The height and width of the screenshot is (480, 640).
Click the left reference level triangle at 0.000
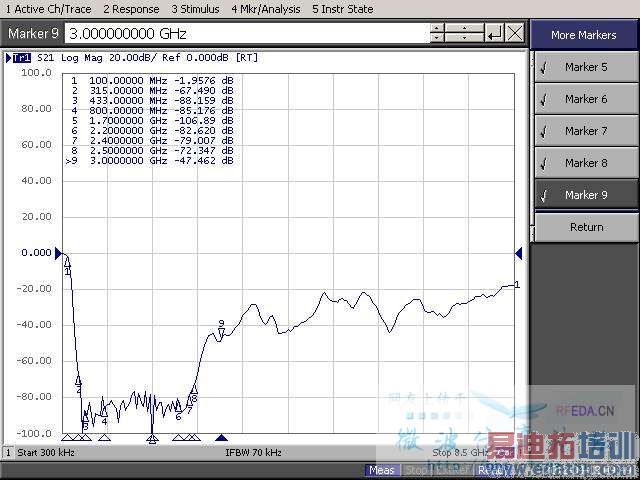click(58, 253)
